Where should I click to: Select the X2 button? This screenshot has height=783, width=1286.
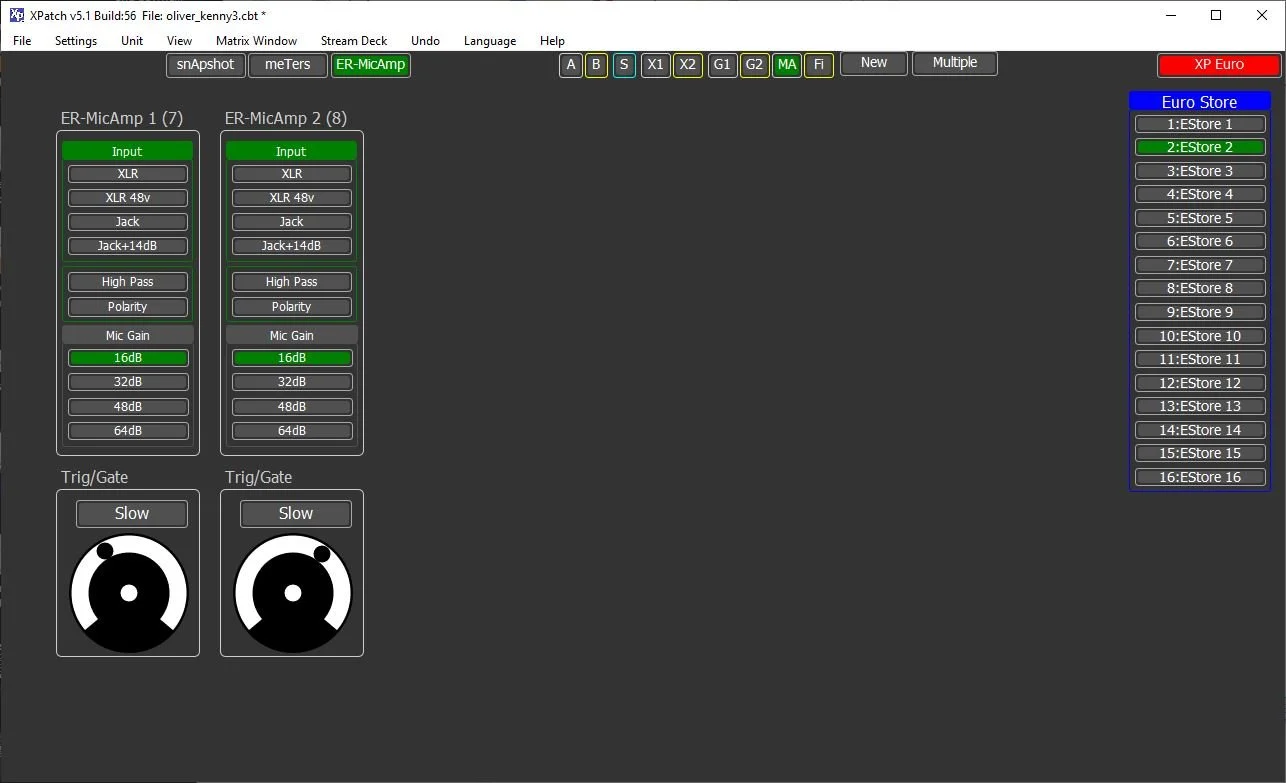point(688,65)
